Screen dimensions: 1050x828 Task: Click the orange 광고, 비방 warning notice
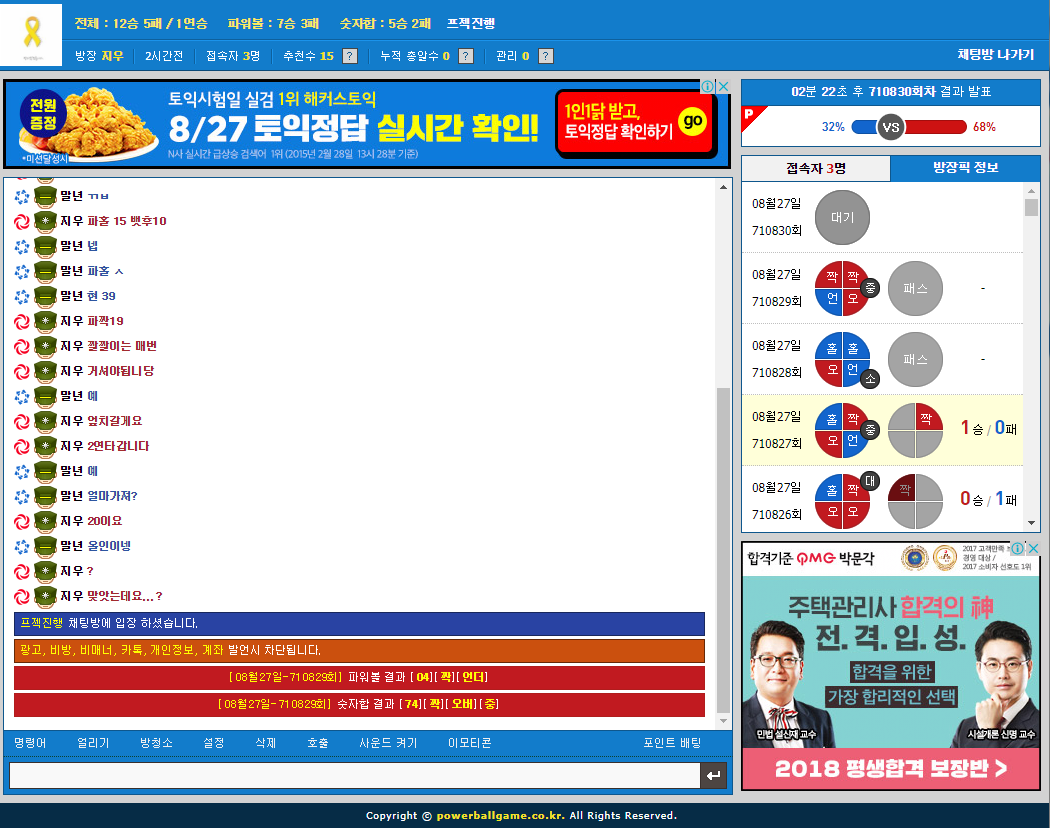point(359,650)
